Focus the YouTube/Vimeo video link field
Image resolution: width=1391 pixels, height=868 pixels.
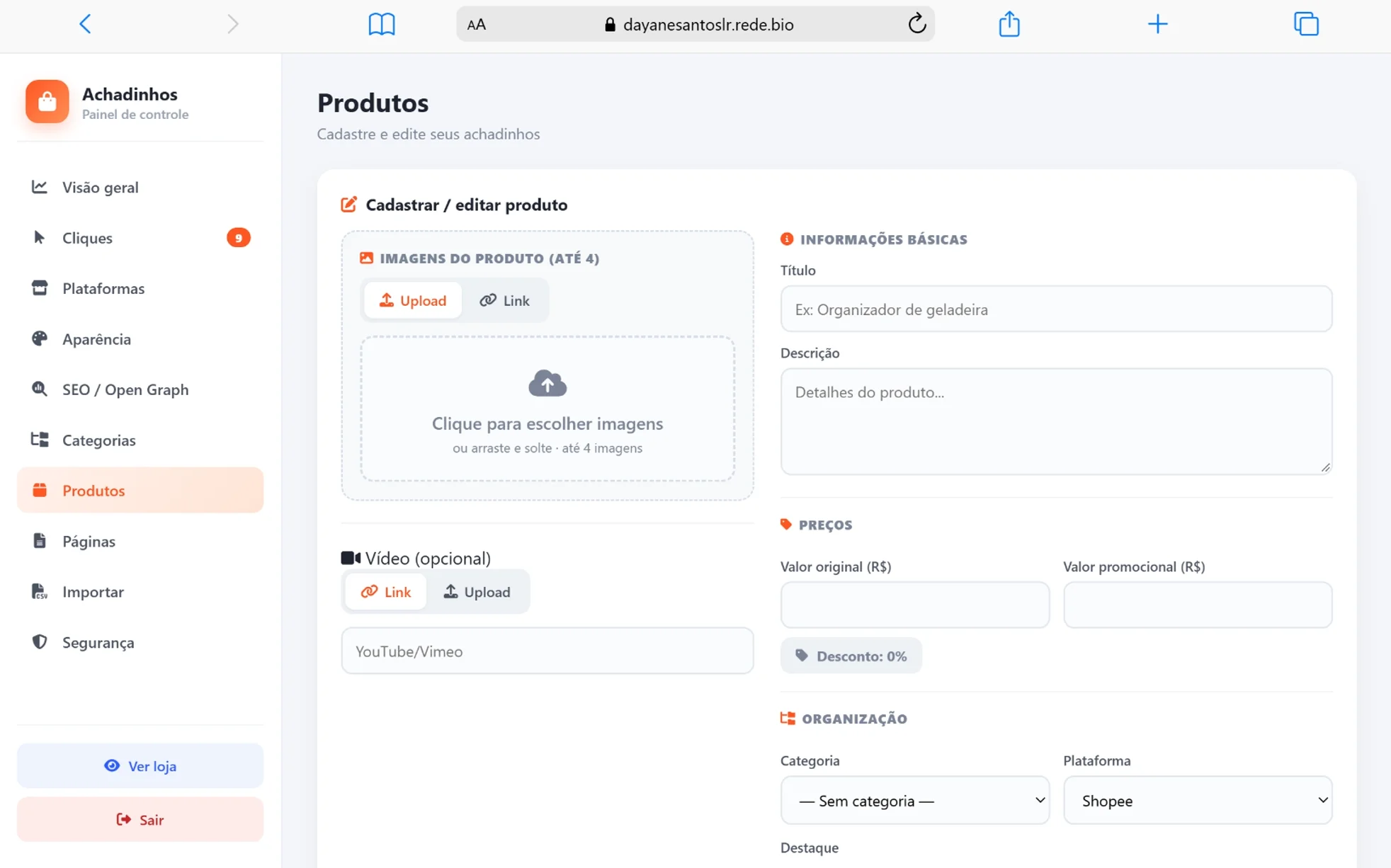[x=547, y=651]
